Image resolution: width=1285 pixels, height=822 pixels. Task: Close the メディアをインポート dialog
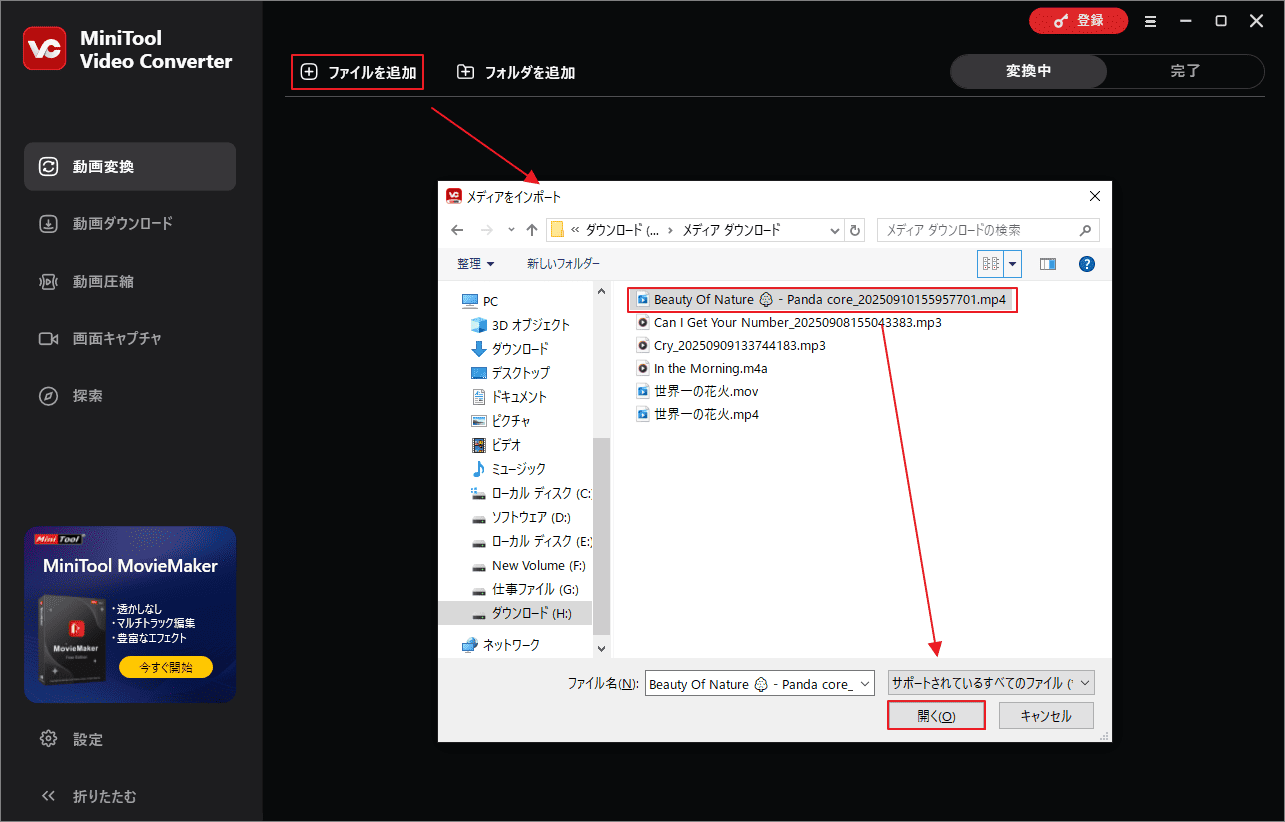1095,196
